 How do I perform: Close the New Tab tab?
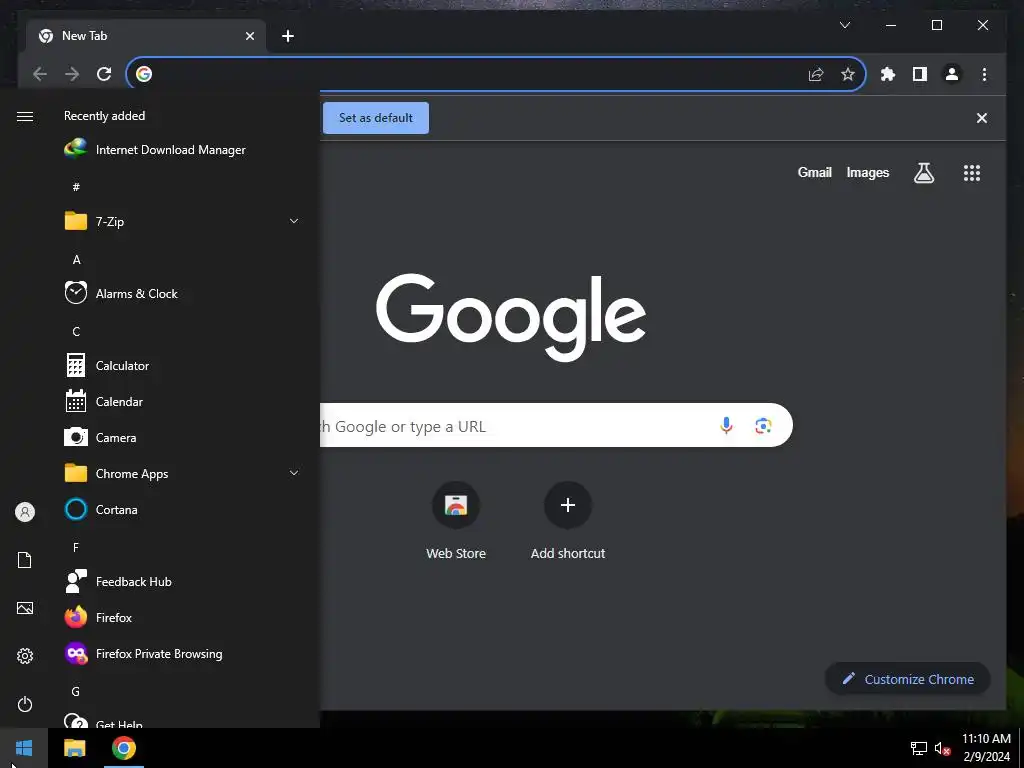(x=249, y=36)
